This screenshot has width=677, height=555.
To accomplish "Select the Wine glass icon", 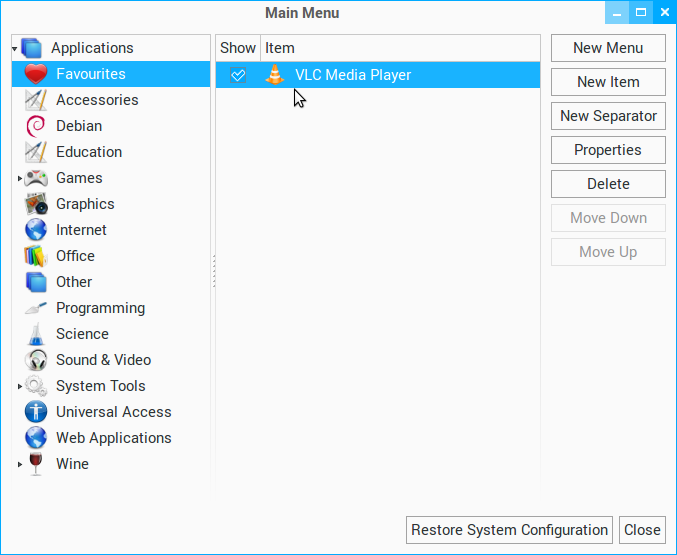I will tap(36, 464).
